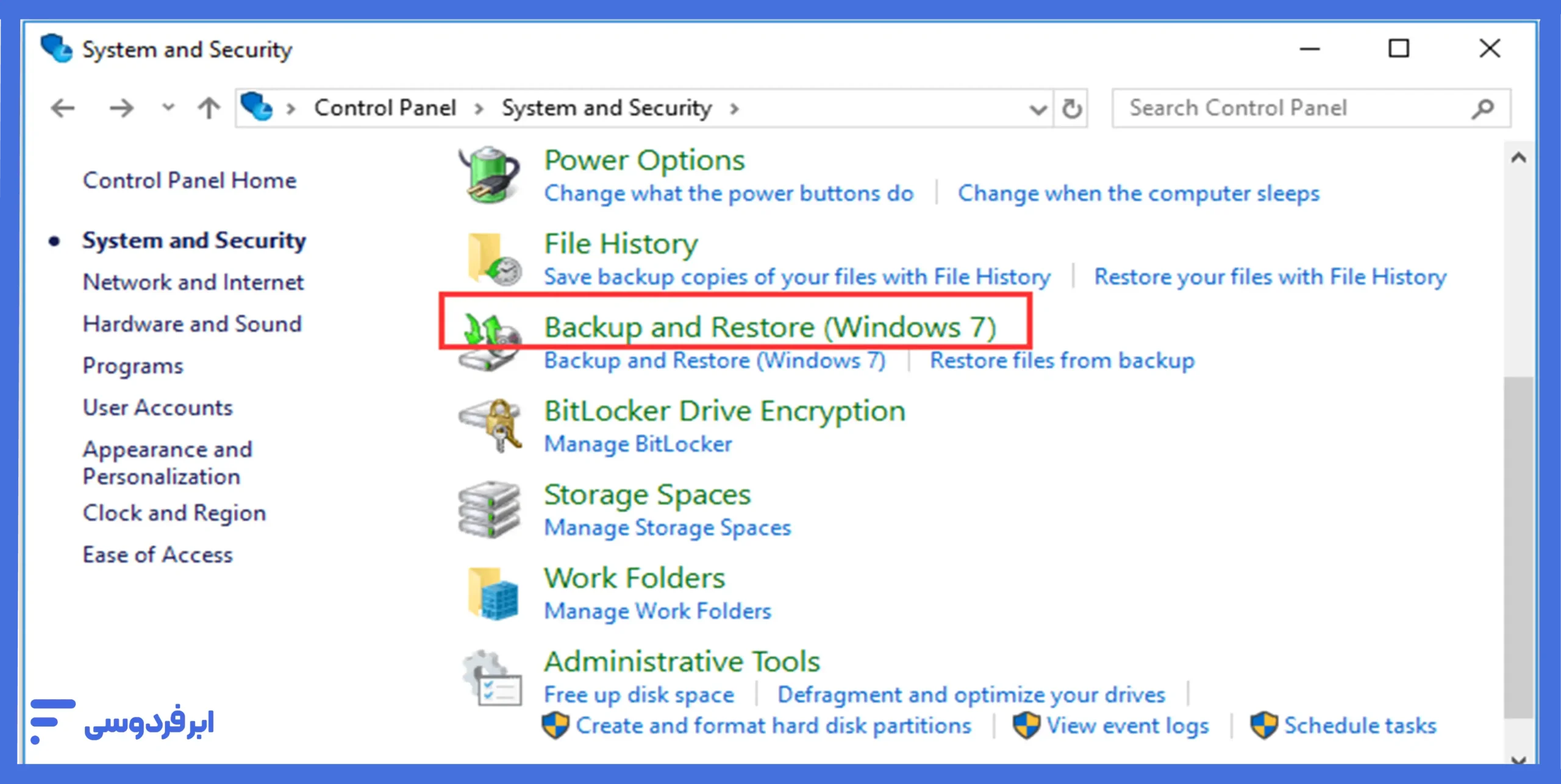Image resolution: width=1561 pixels, height=784 pixels.
Task: Click the refresh icon in the address bar
Action: pos(1071,108)
